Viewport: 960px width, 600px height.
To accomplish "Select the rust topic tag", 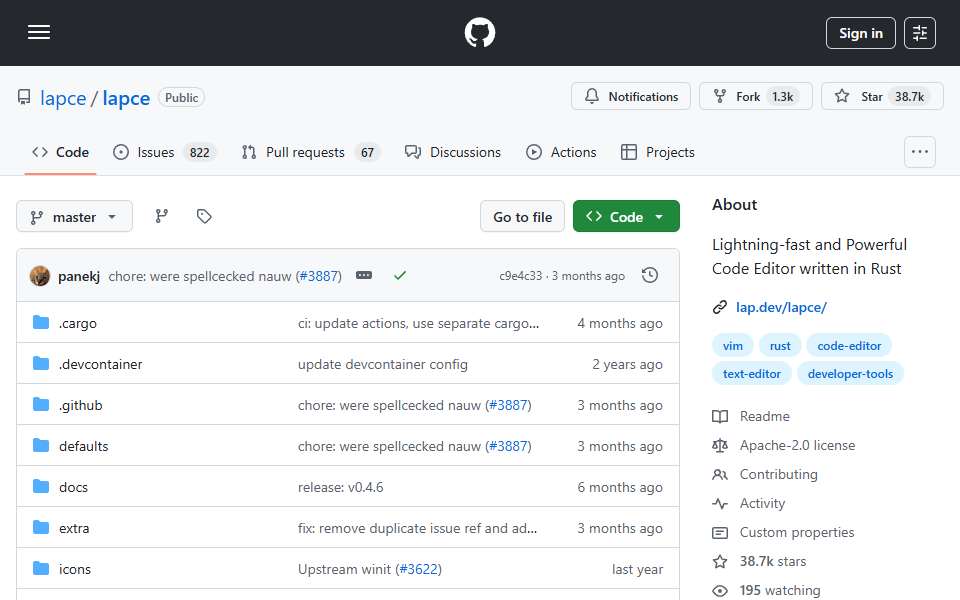I will coord(780,346).
